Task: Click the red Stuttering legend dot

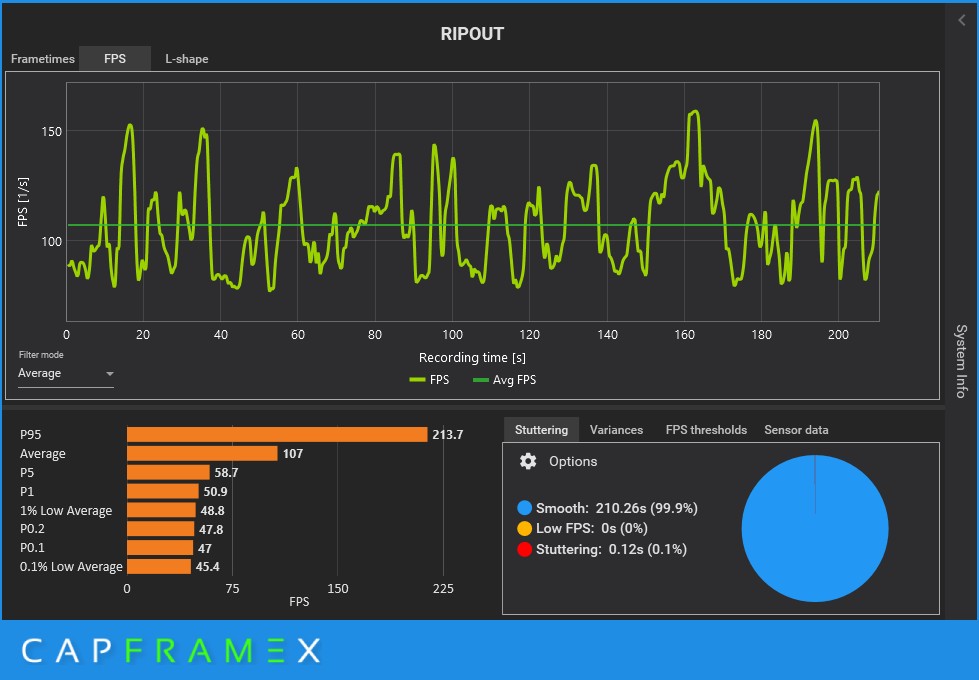Action: point(524,549)
